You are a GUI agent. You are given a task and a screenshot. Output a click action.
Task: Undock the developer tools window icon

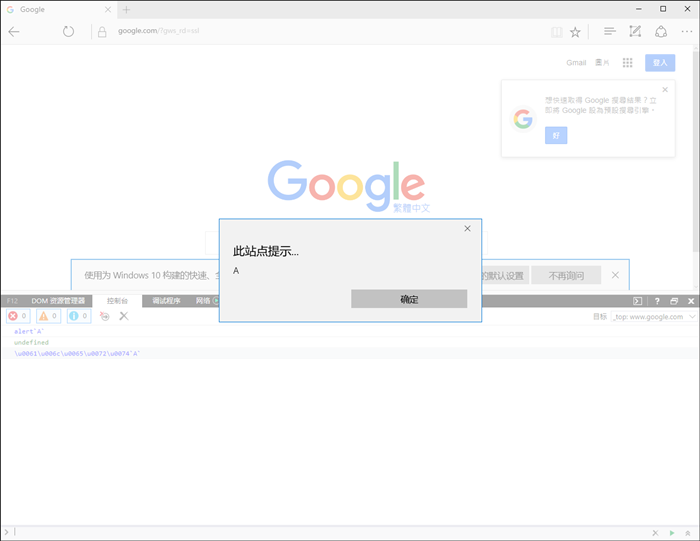(674, 301)
